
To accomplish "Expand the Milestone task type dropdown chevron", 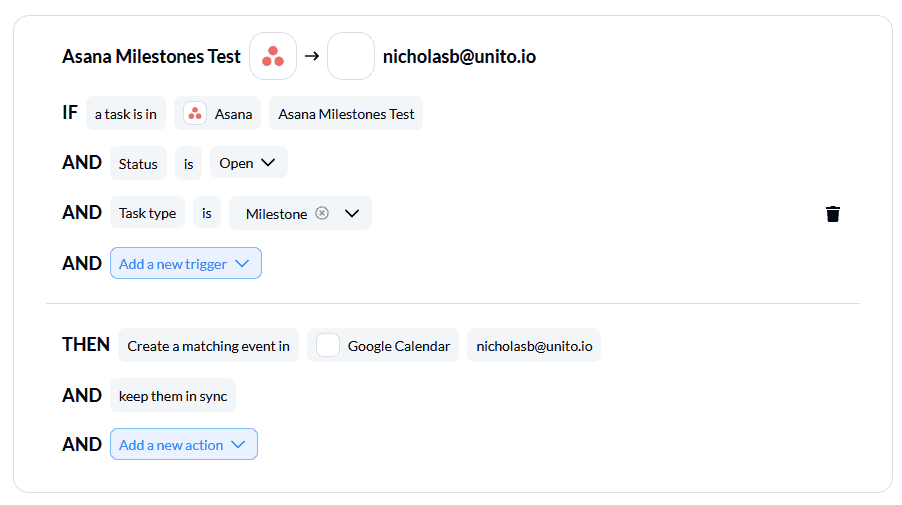I will pyautogui.click(x=352, y=213).
